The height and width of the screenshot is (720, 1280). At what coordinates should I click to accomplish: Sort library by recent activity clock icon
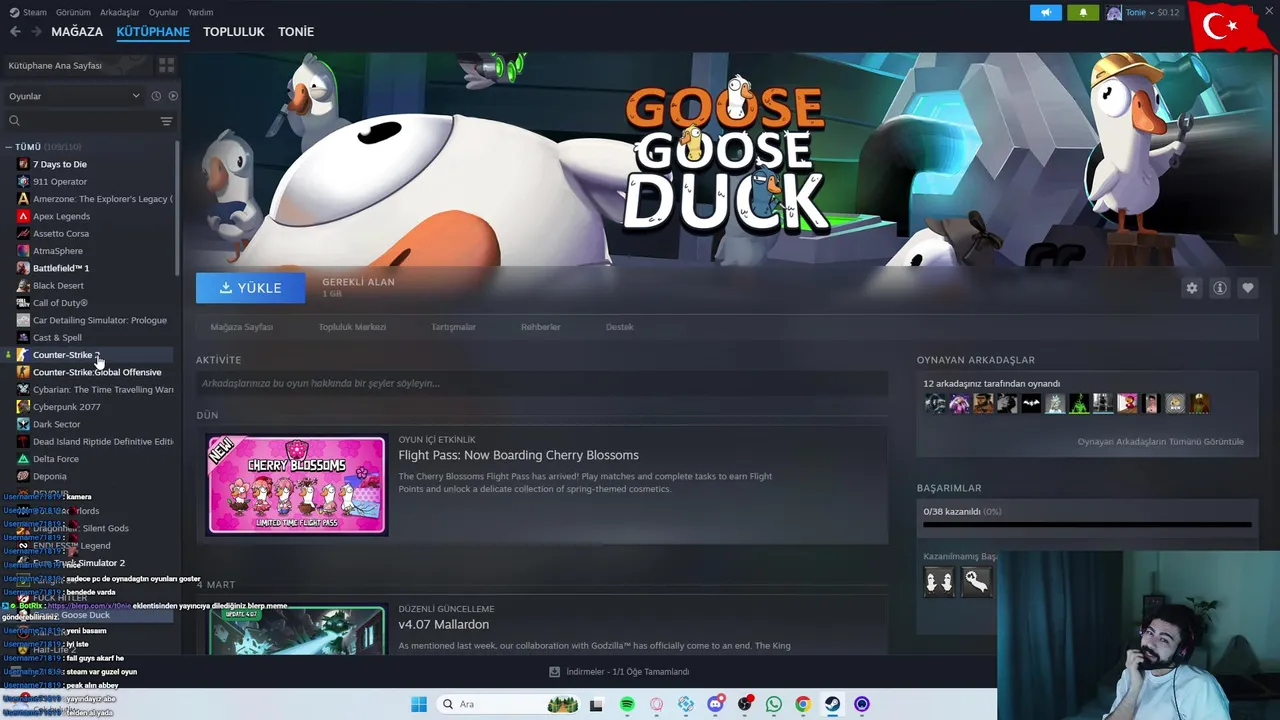click(x=156, y=96)
